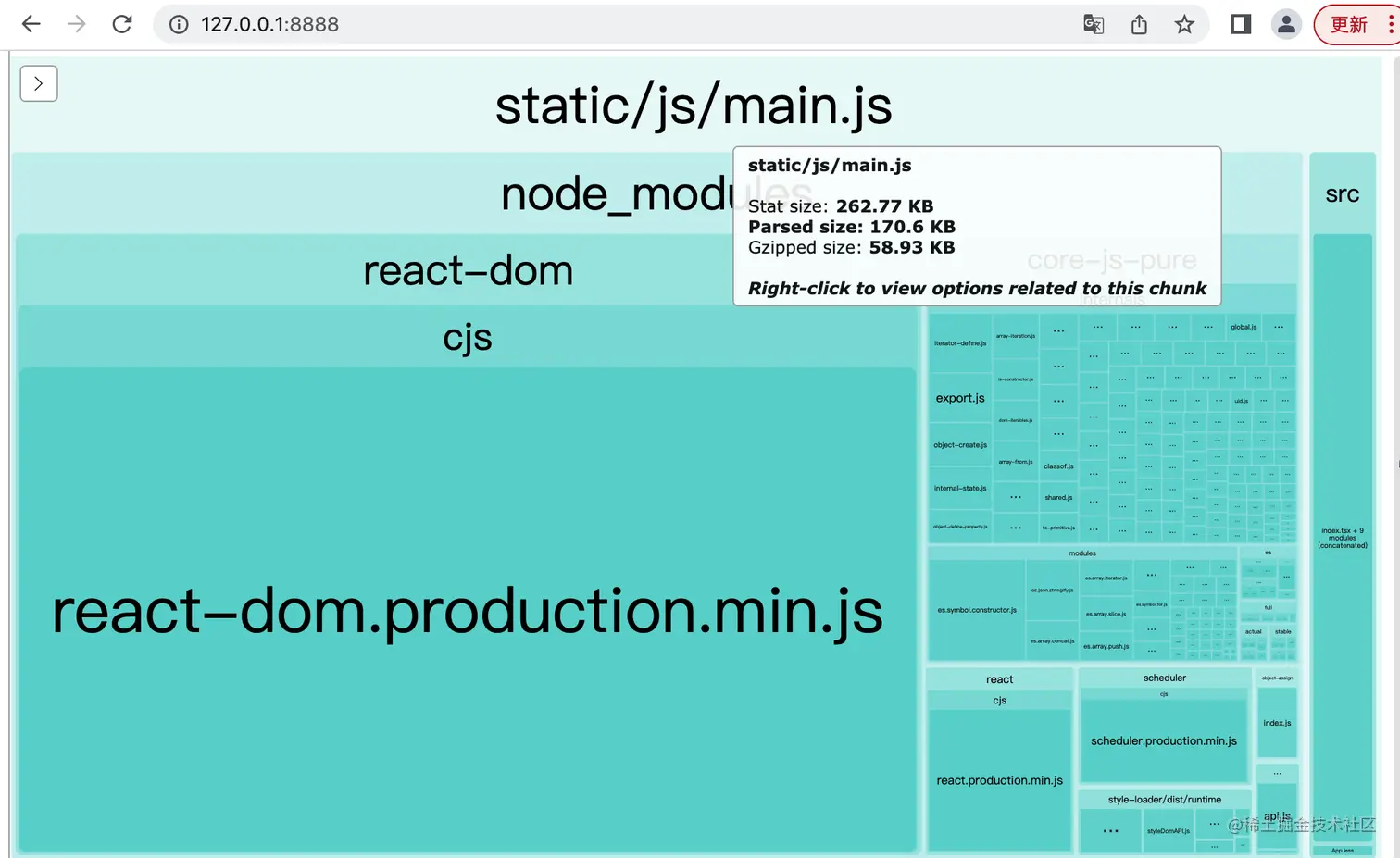Open the browser side panel
This screenshot has width=1400, height=858.
coord(1241,24)
